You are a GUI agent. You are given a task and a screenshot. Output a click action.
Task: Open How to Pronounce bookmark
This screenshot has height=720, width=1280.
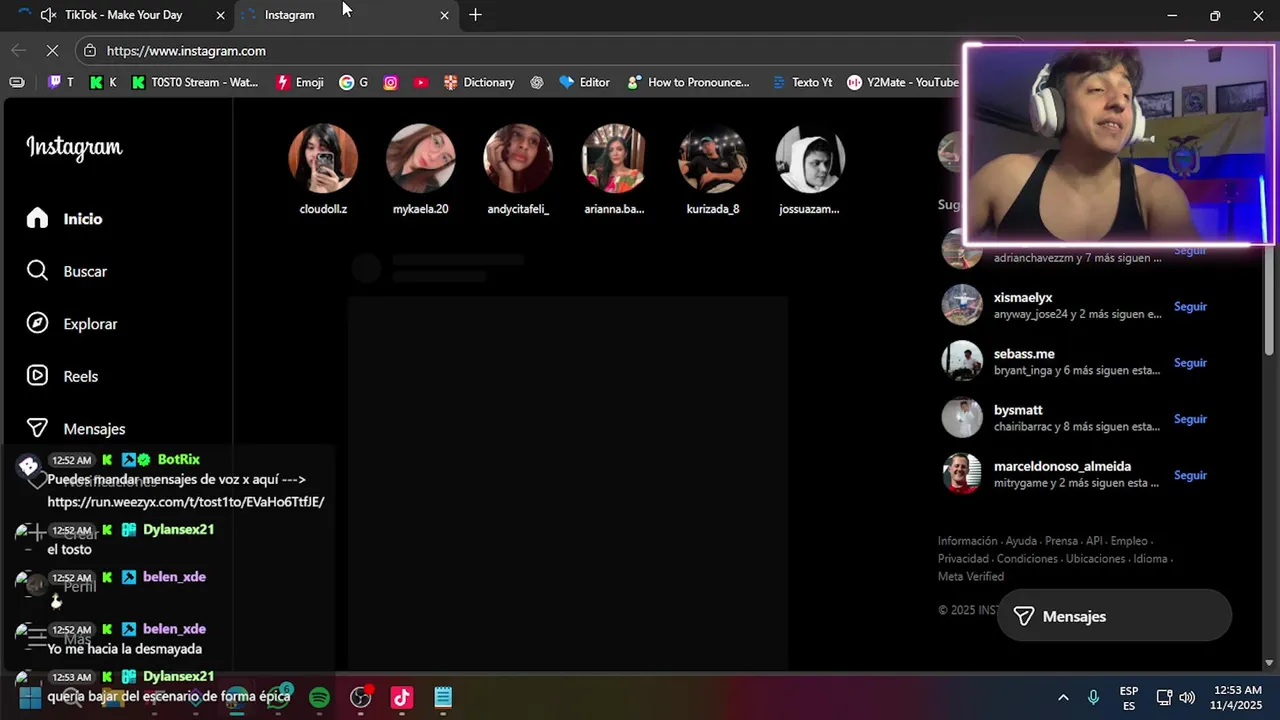688,83
